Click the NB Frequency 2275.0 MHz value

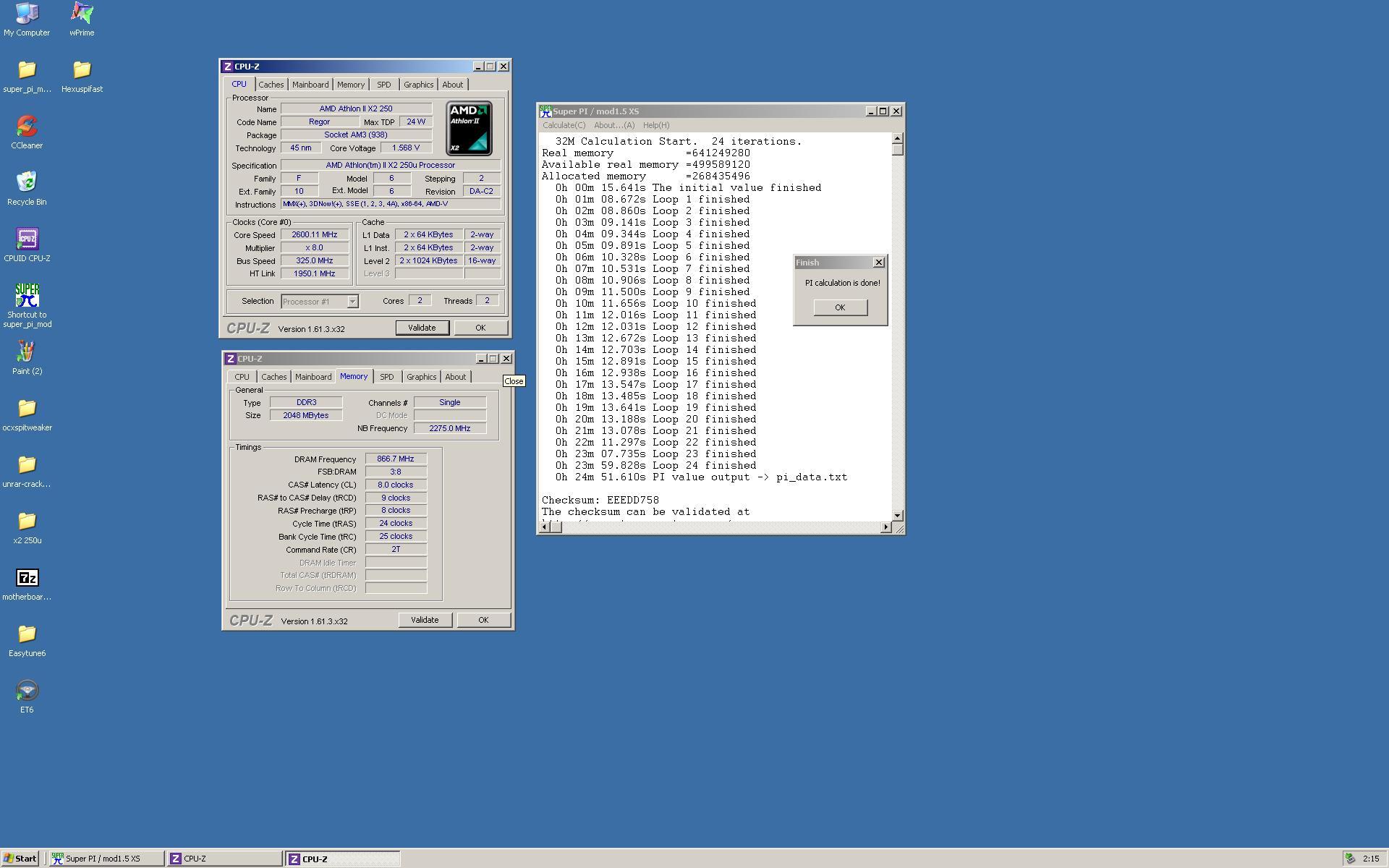[x=450, y=428]
